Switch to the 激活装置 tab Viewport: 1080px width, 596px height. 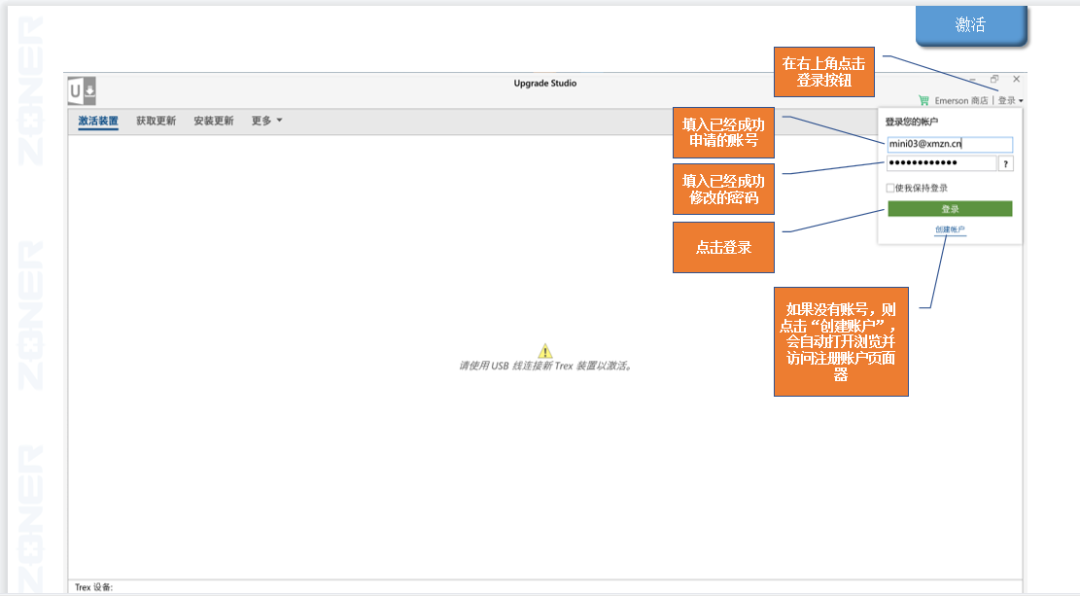98,121
